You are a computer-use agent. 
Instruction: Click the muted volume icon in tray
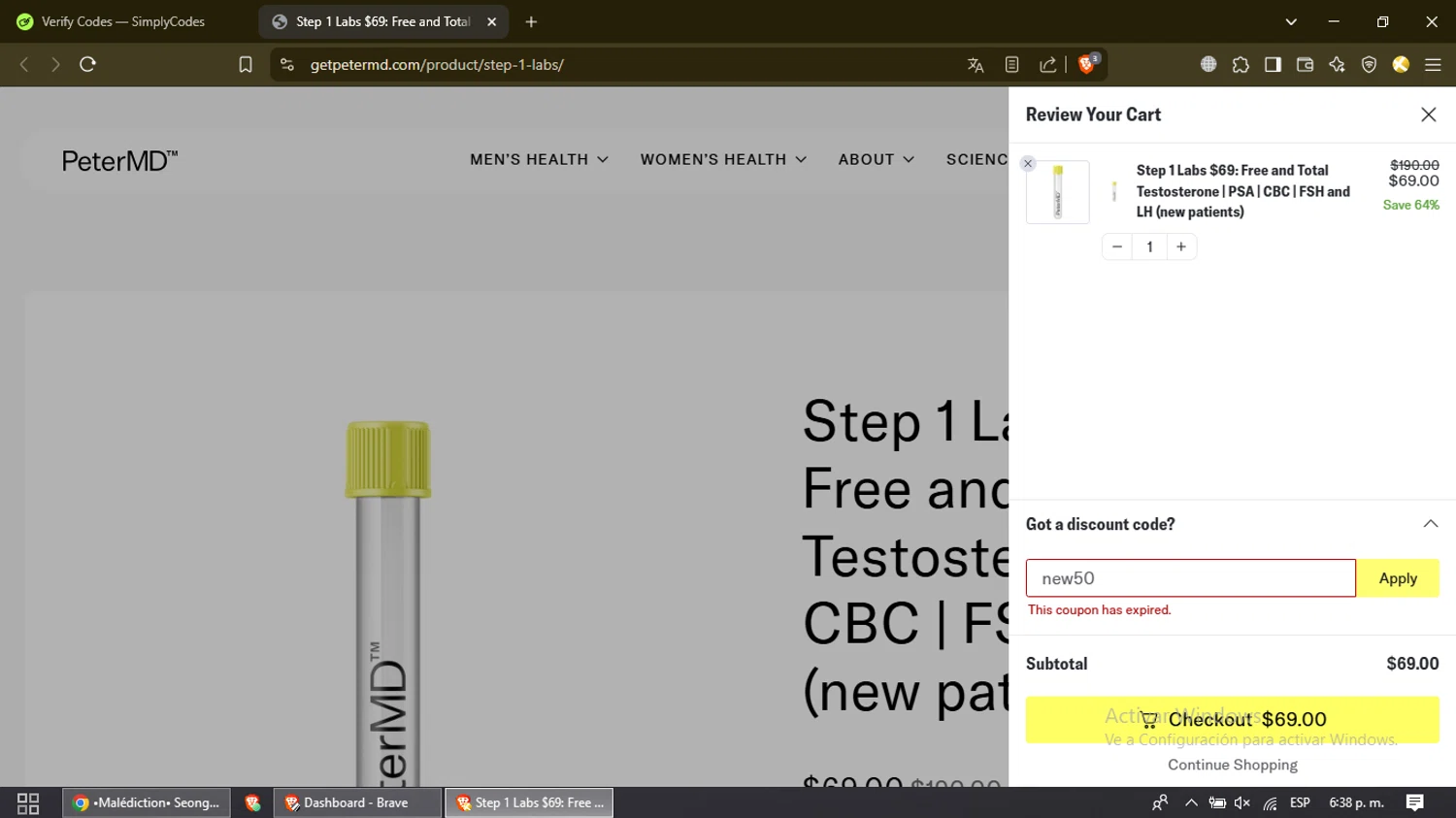tap(1242, 802)
